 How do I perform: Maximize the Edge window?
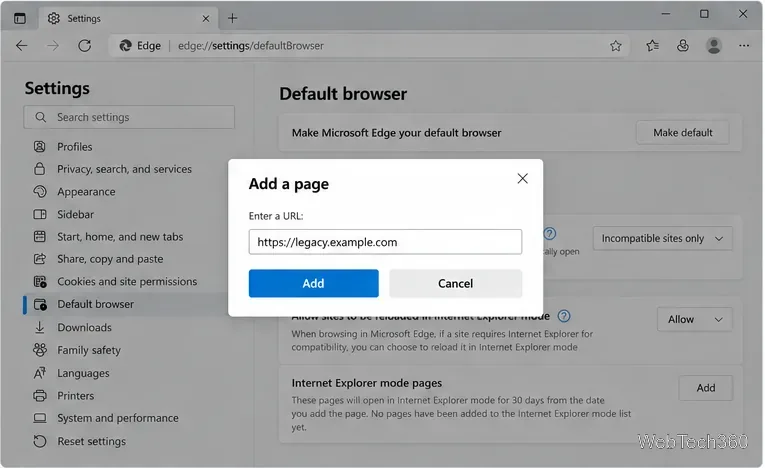point(704,14)
